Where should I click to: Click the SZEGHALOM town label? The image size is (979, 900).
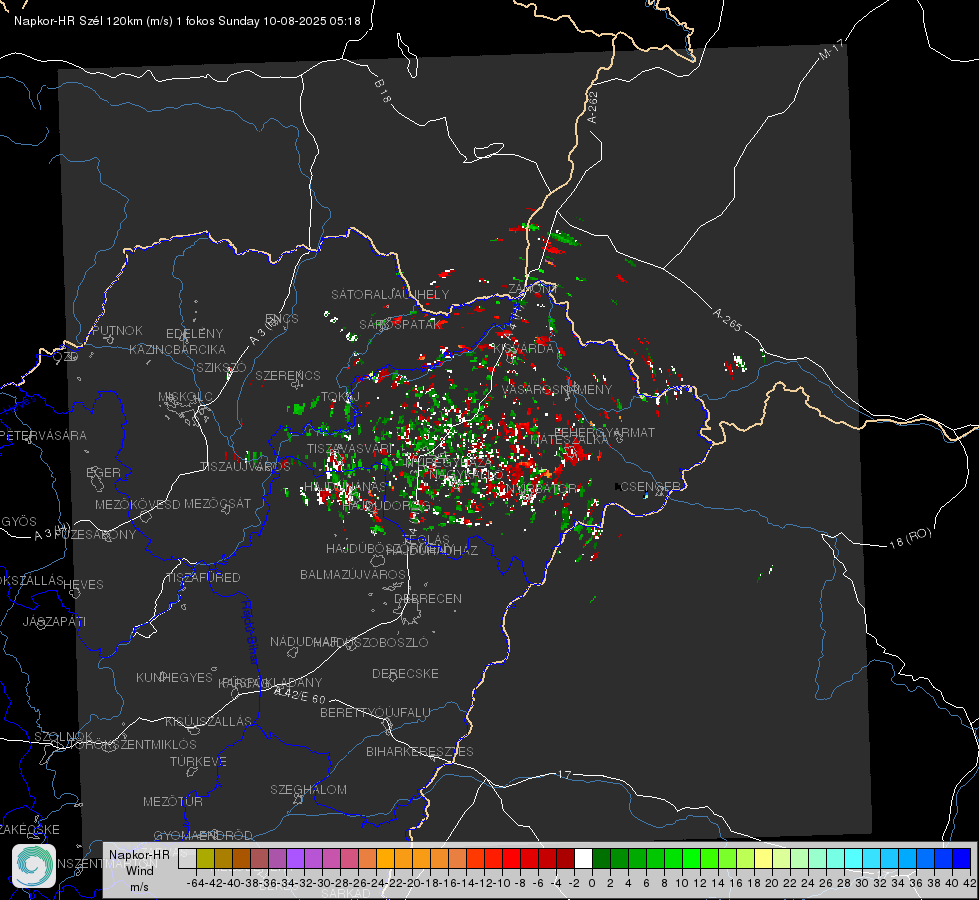[308, 789]
